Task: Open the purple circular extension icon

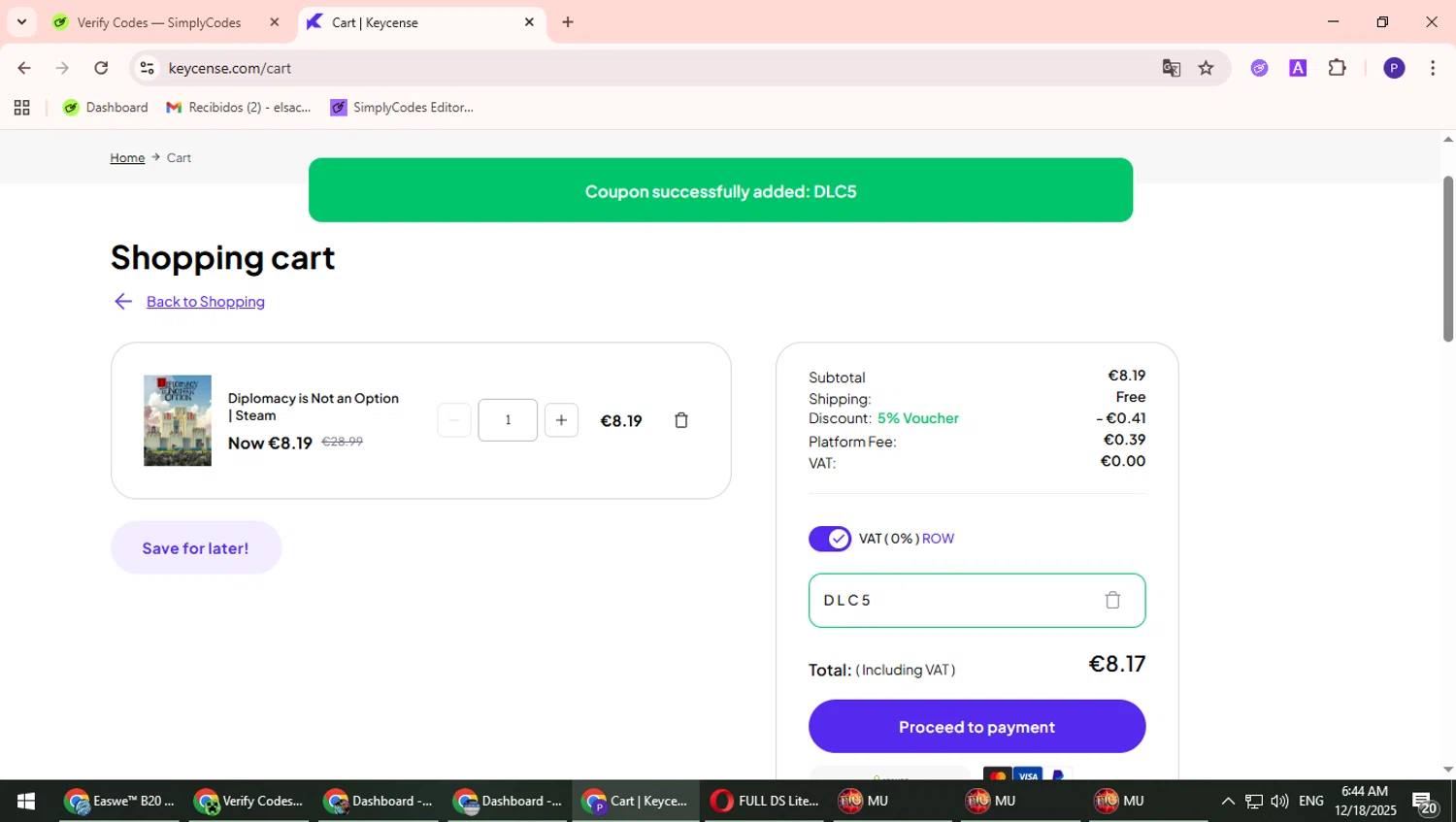Action: pos(1260,68)
